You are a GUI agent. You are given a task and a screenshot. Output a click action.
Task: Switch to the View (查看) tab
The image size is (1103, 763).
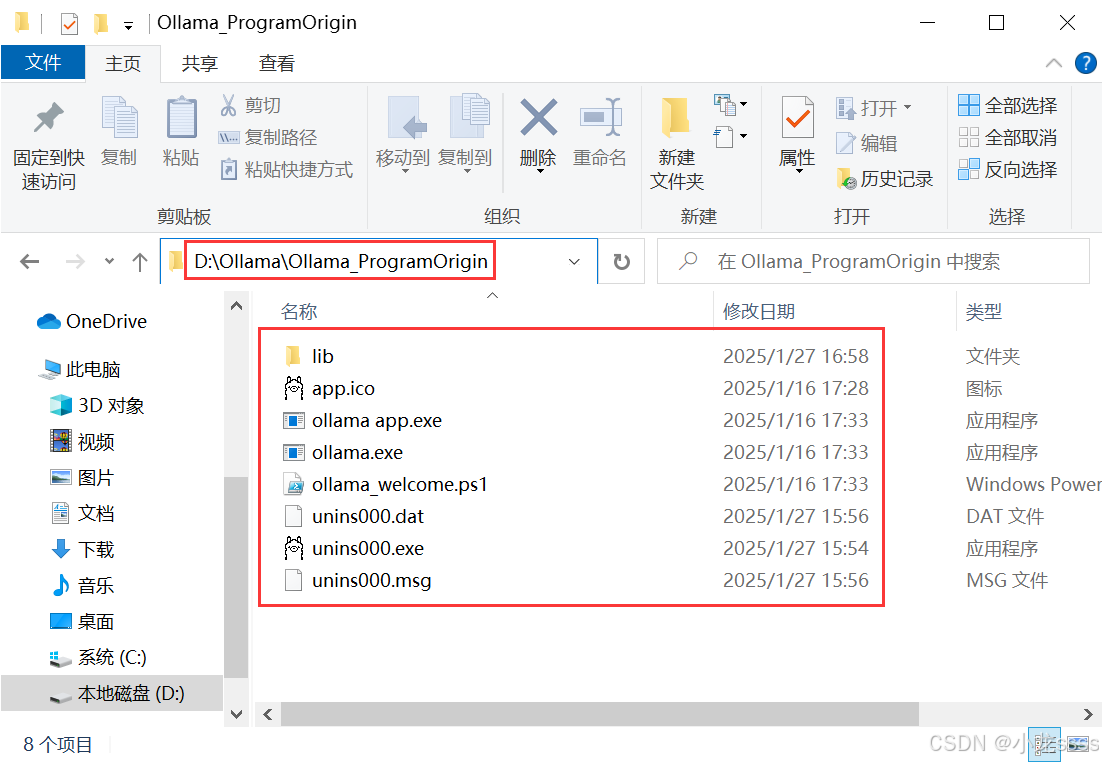(x=276, y=63)
